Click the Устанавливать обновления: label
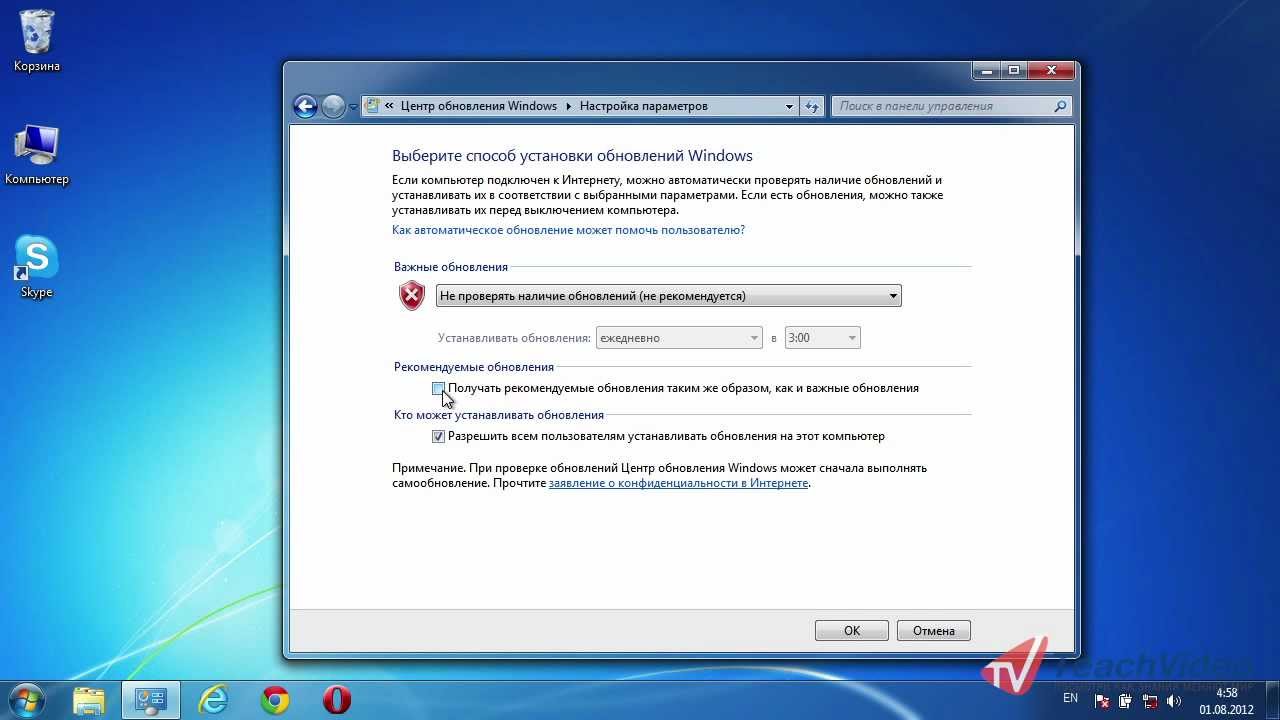The image size is (1280, 720). (x=514, y=338)
